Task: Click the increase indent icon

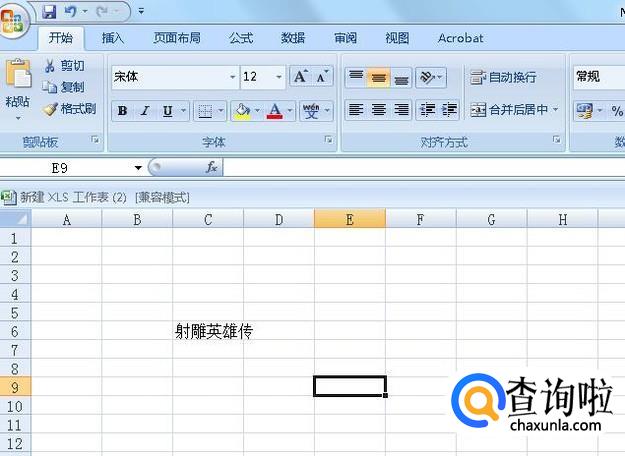Action: [x=449, y=110]
